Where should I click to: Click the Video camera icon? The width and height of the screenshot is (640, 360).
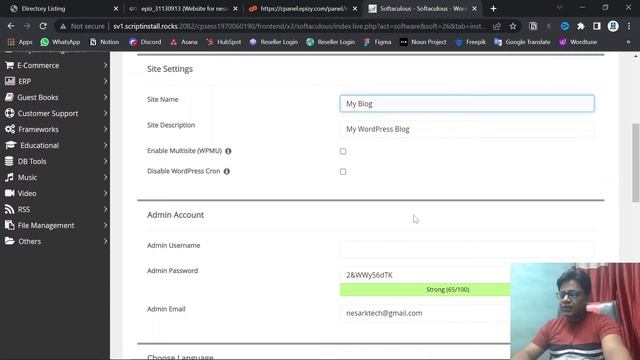click(10, 193)
